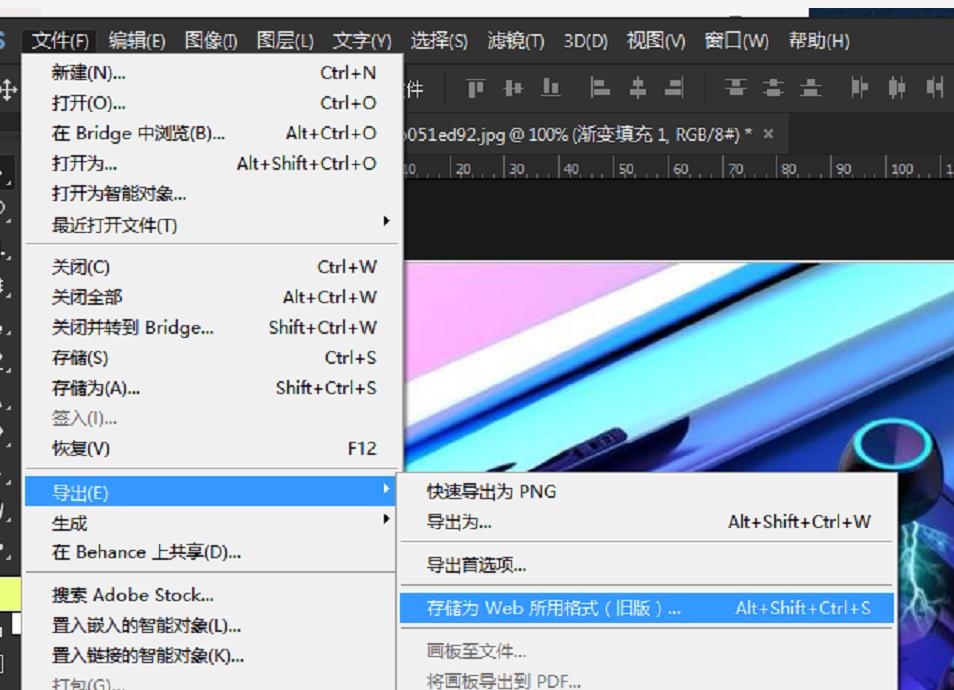Image resolution: width=954 pixels, height=690 pixels.
Task: Open the 3D(D) menu
Action: click(x=585, y=41)
